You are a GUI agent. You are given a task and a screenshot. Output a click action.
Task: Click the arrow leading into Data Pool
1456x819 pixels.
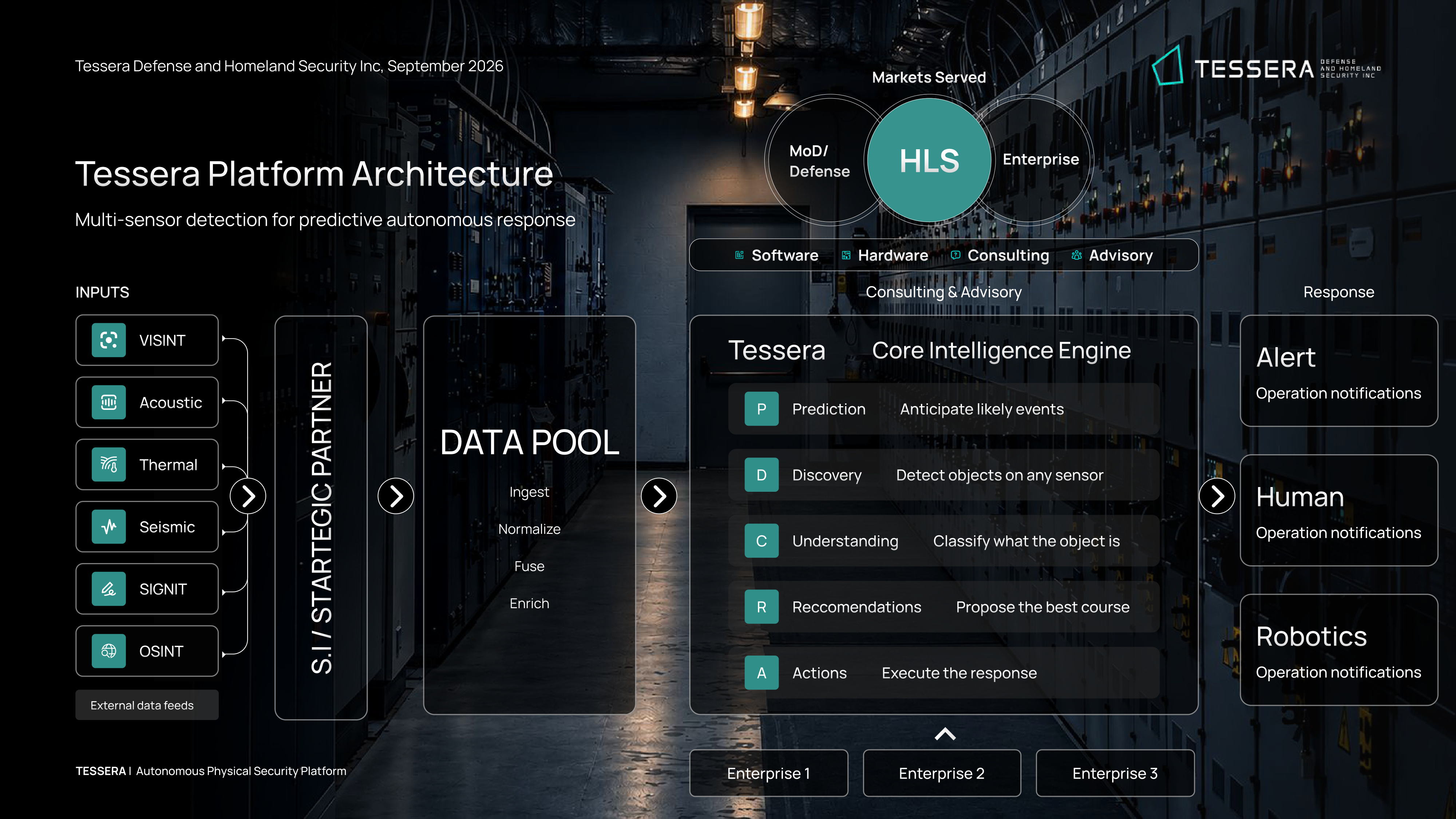tap(396, 496)
